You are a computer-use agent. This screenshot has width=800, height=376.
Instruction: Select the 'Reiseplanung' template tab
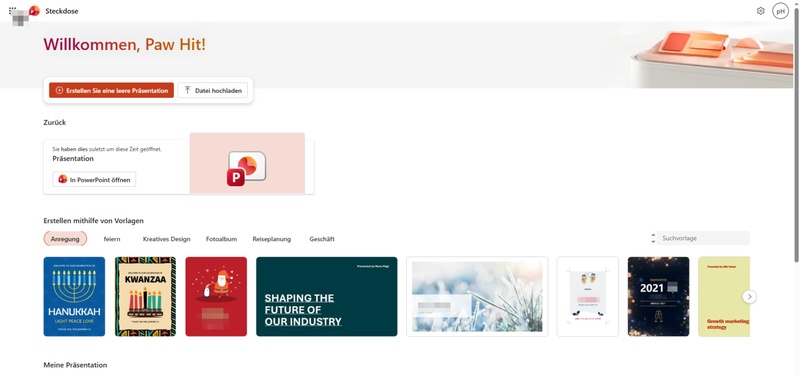coord(271,239)
